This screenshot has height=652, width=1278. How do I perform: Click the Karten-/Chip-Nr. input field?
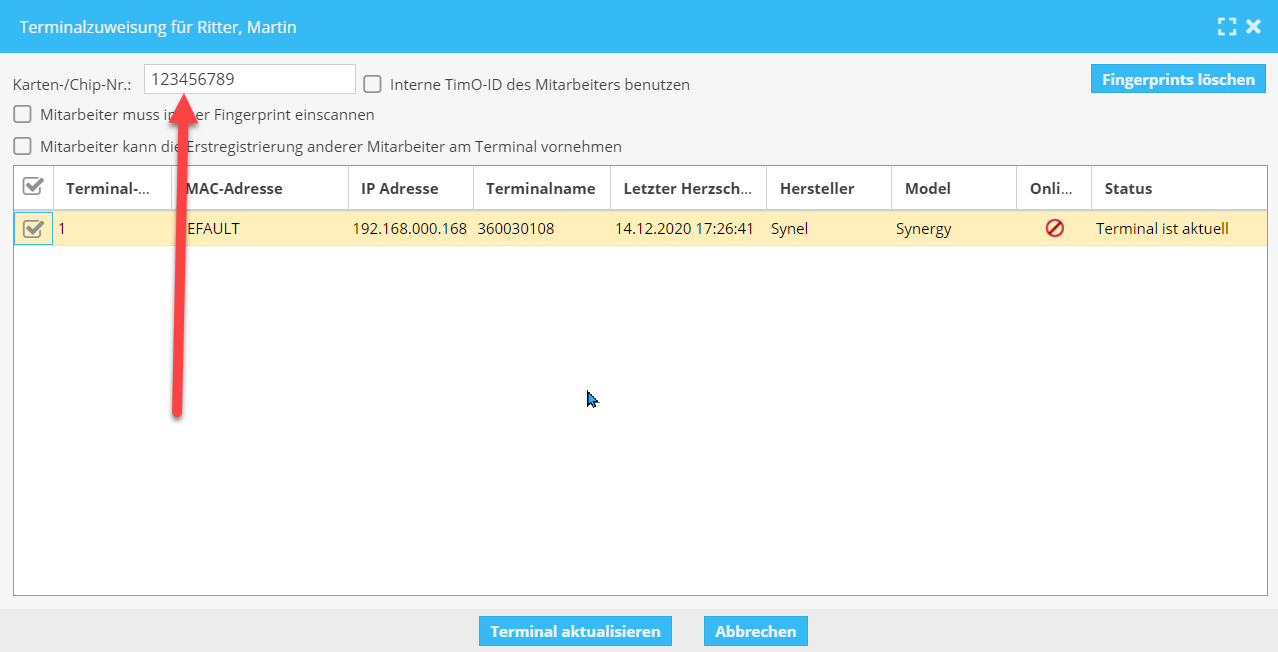coord(250,79)
